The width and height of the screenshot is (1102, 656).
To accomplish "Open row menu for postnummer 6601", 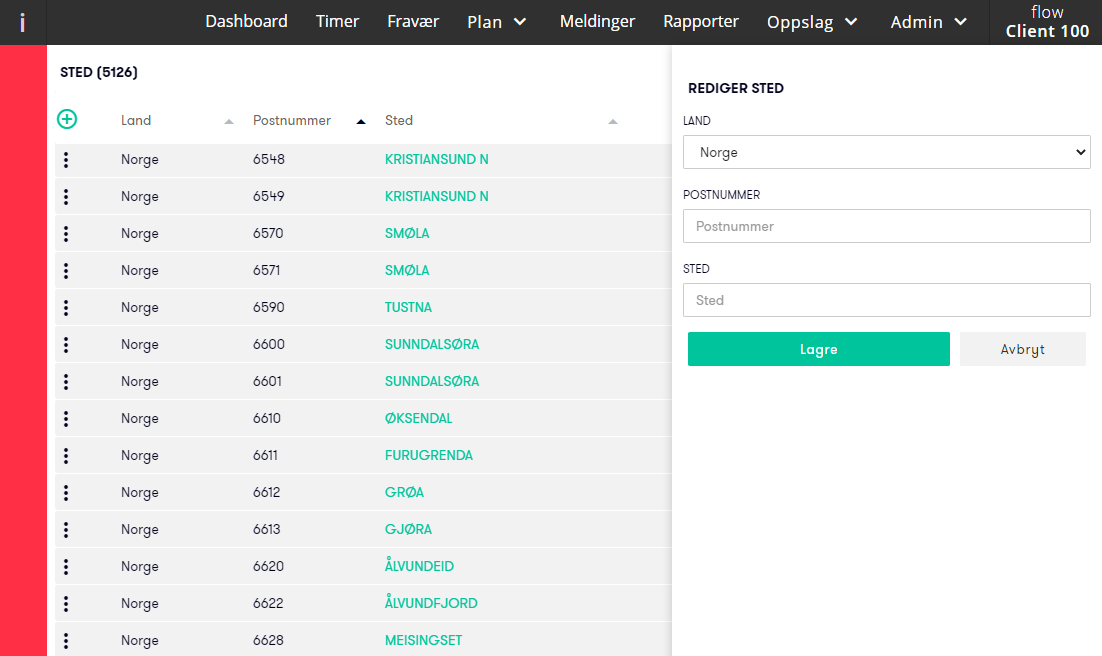I will (x=66, y=382).
